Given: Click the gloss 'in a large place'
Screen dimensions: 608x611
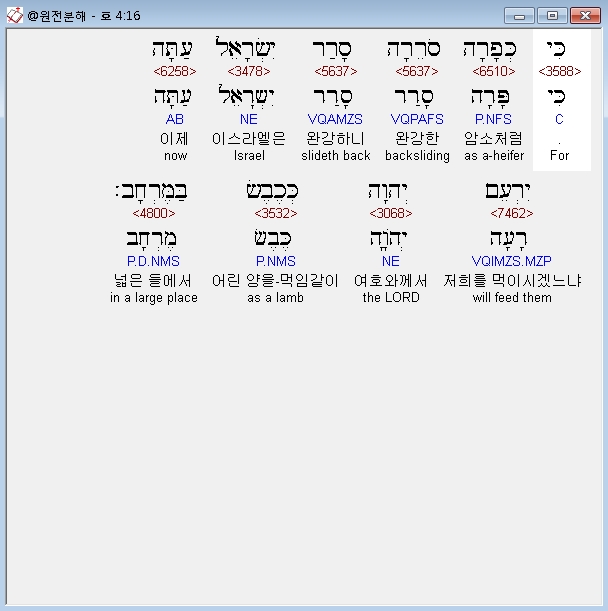Looking at the screenshot, I should pyautogui.click(x=154, y=298).
